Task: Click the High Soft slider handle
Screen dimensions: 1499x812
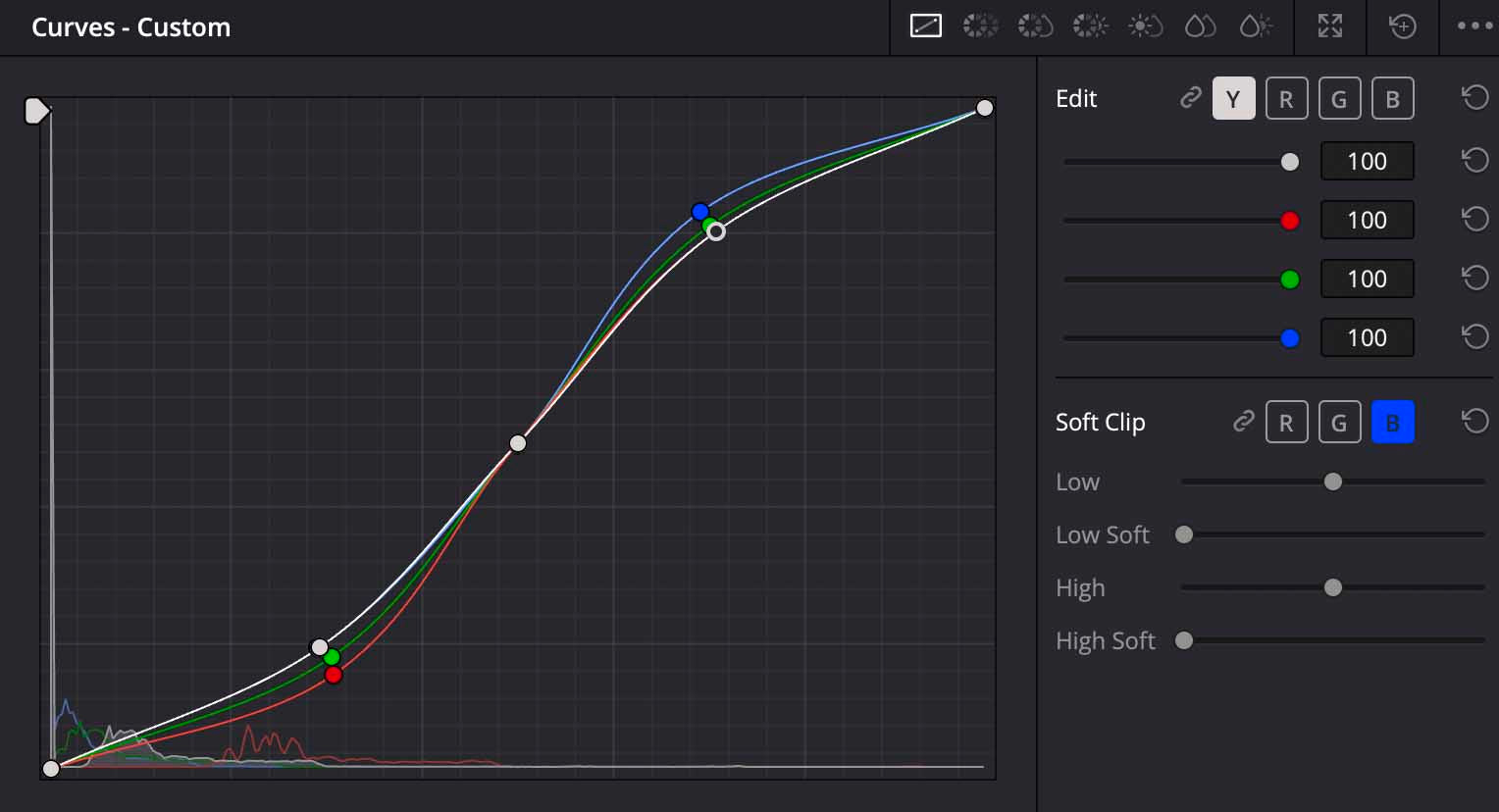Action: tap(1184, 640)
